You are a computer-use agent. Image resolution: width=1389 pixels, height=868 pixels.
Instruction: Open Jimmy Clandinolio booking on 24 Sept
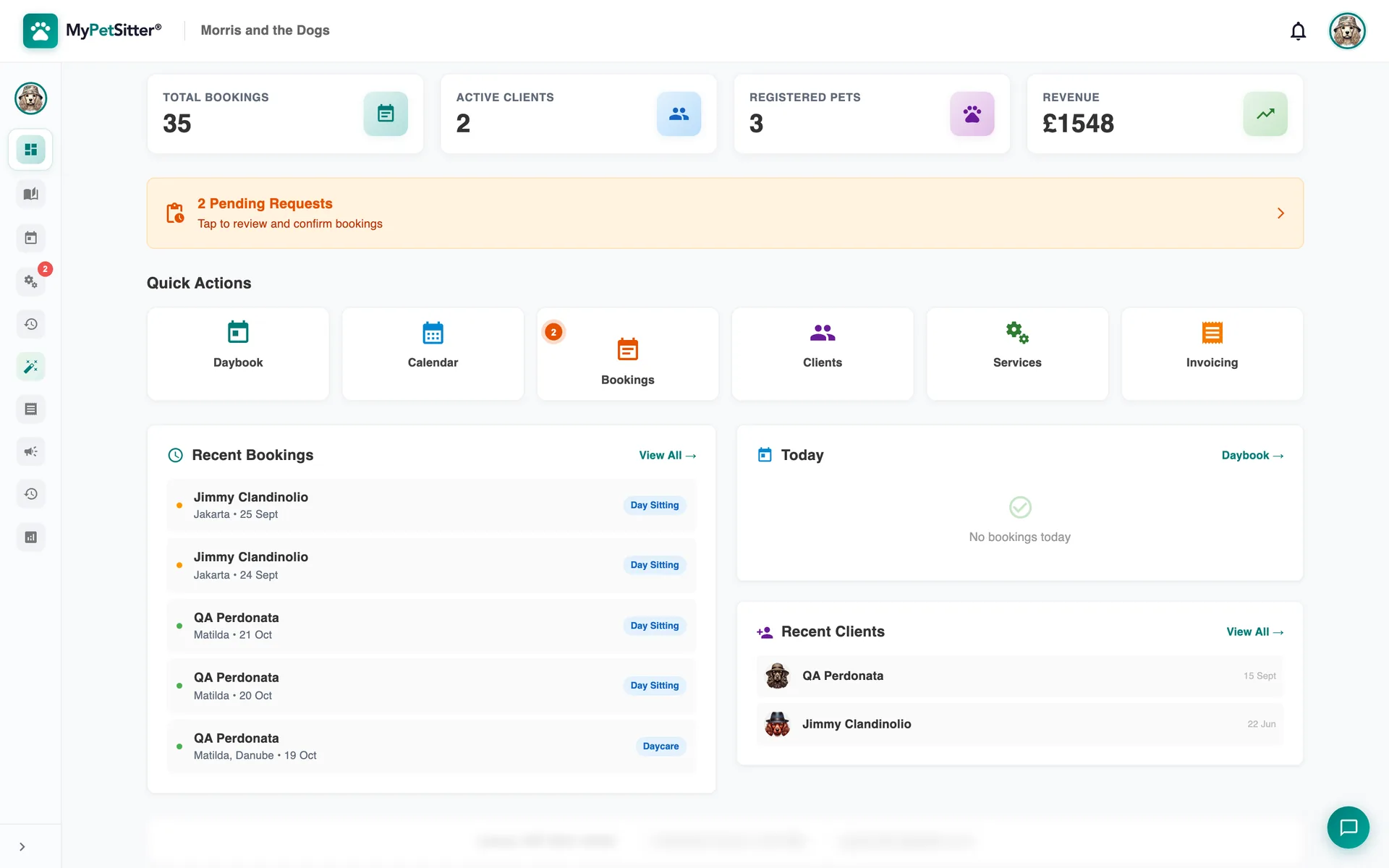pyautogui.click(x=431, y=565)
